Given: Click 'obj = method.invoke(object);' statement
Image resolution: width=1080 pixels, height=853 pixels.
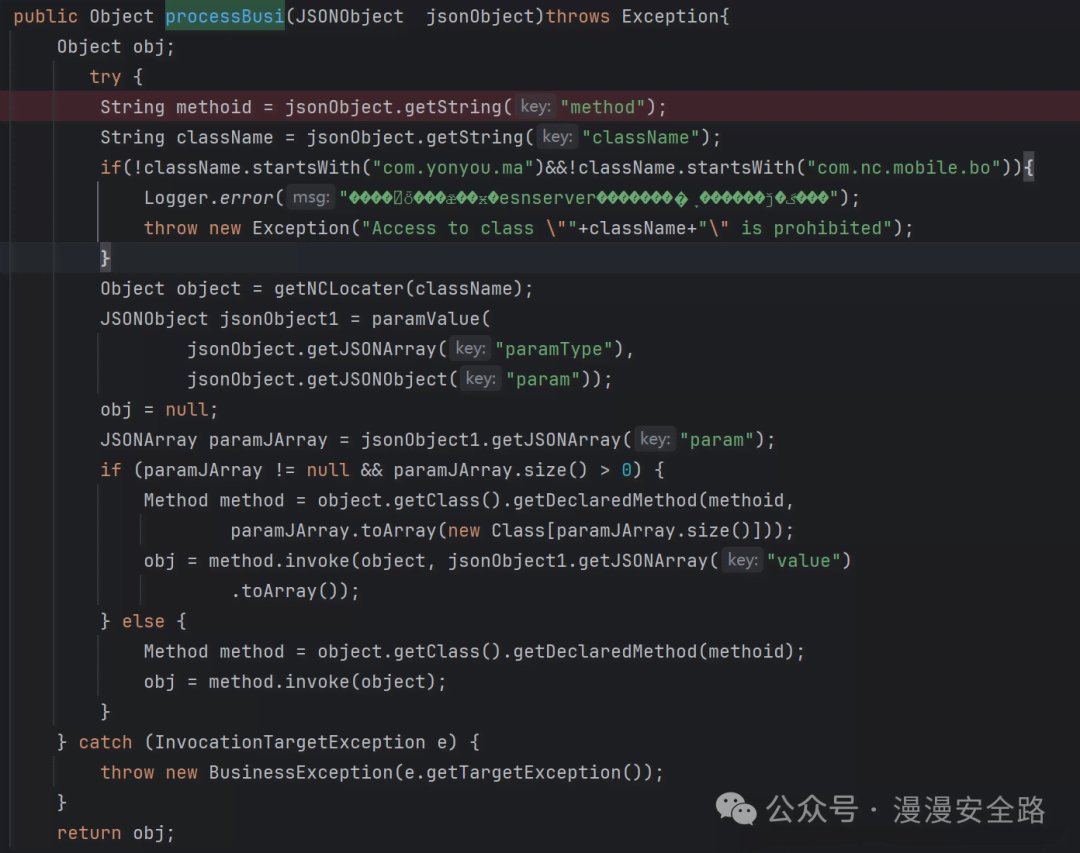Looking at the screenshot, I should pyautogui.click(x=295, y=684).
